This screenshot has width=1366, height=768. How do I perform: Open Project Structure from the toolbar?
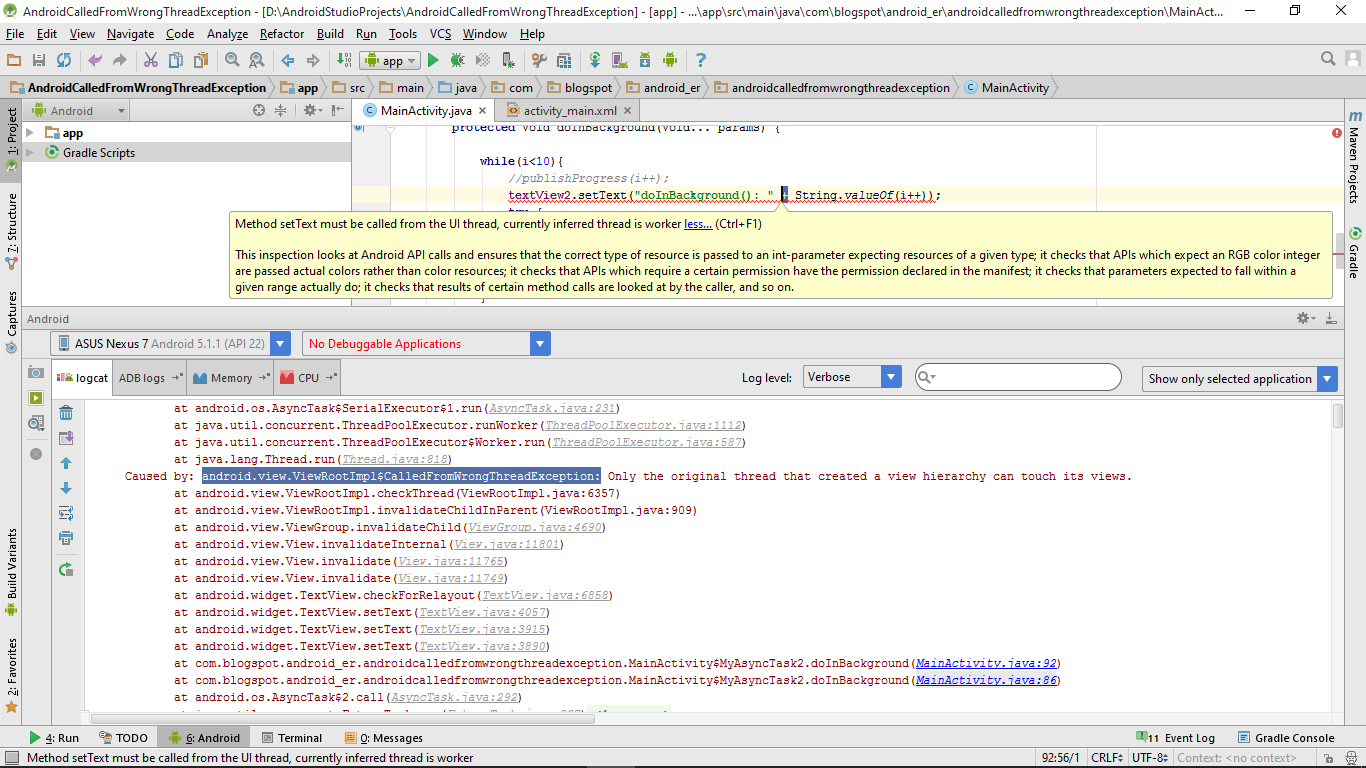coord(564,60)
